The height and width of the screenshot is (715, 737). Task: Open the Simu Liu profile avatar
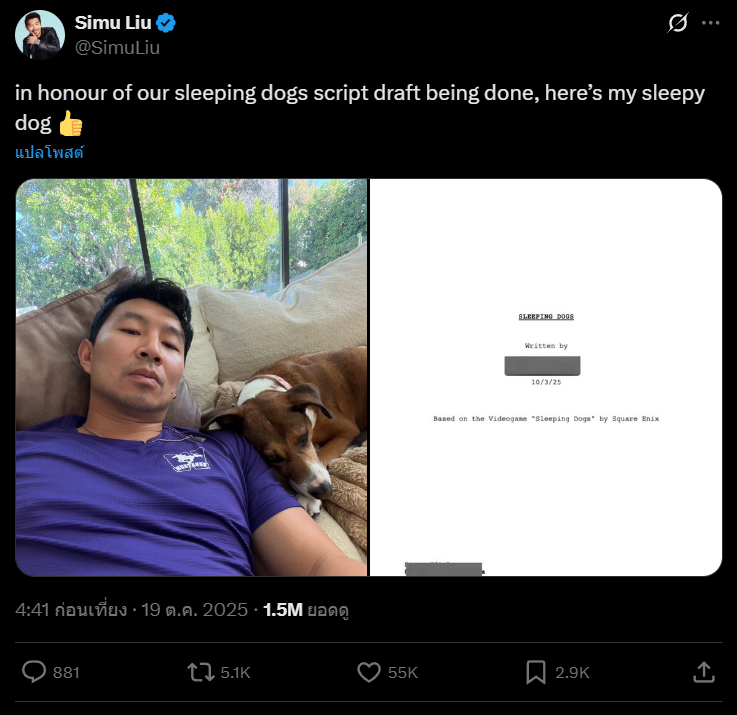(x=40, y=35)
